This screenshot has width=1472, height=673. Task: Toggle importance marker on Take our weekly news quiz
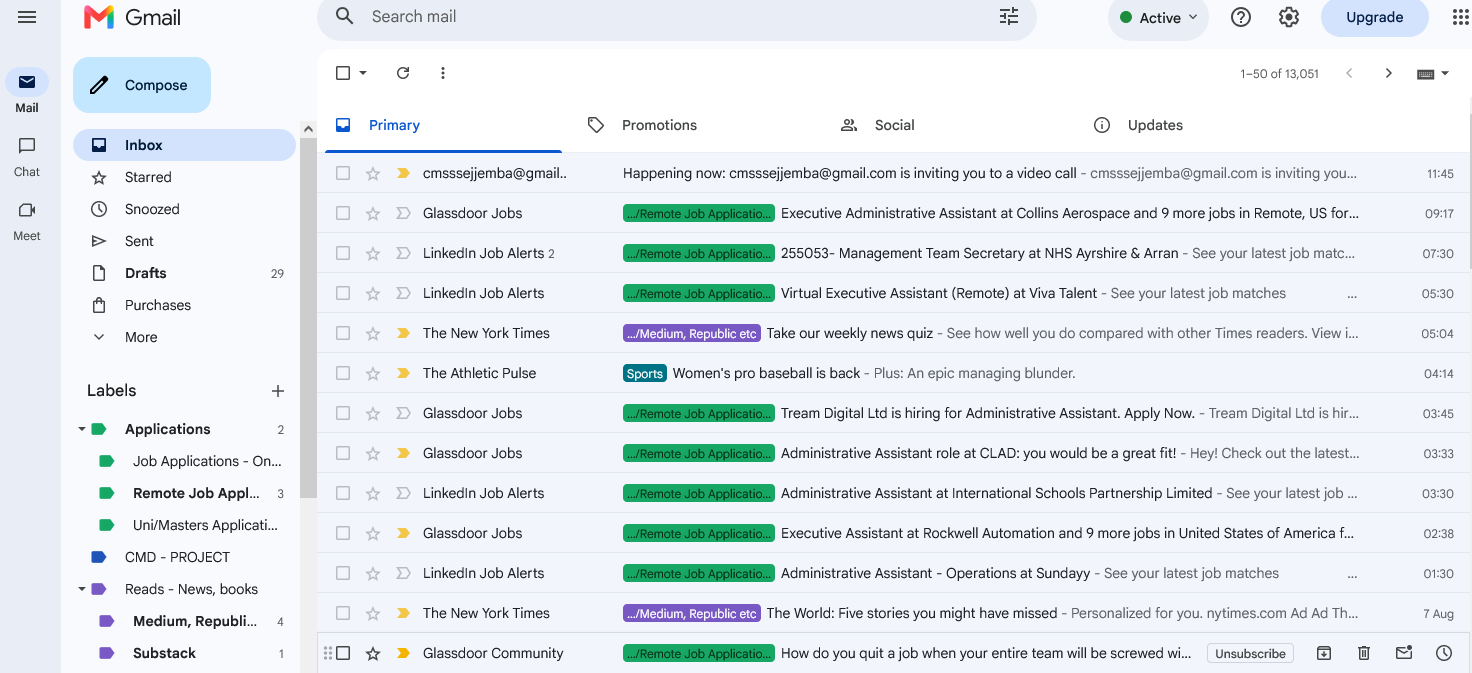point(404,333)
